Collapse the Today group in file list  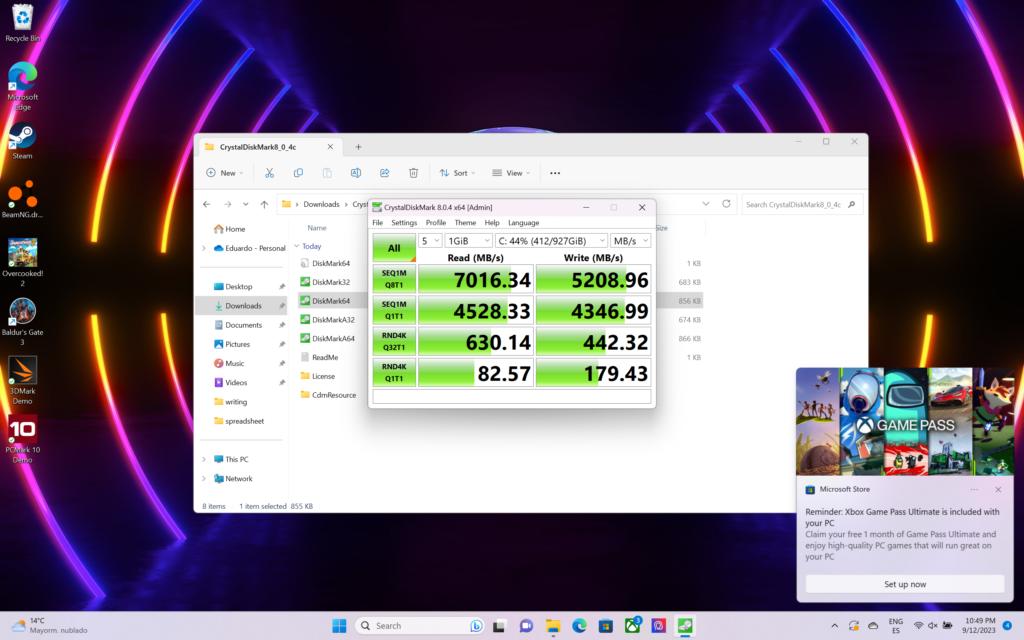pyautogui.click(x=297, y=246)
